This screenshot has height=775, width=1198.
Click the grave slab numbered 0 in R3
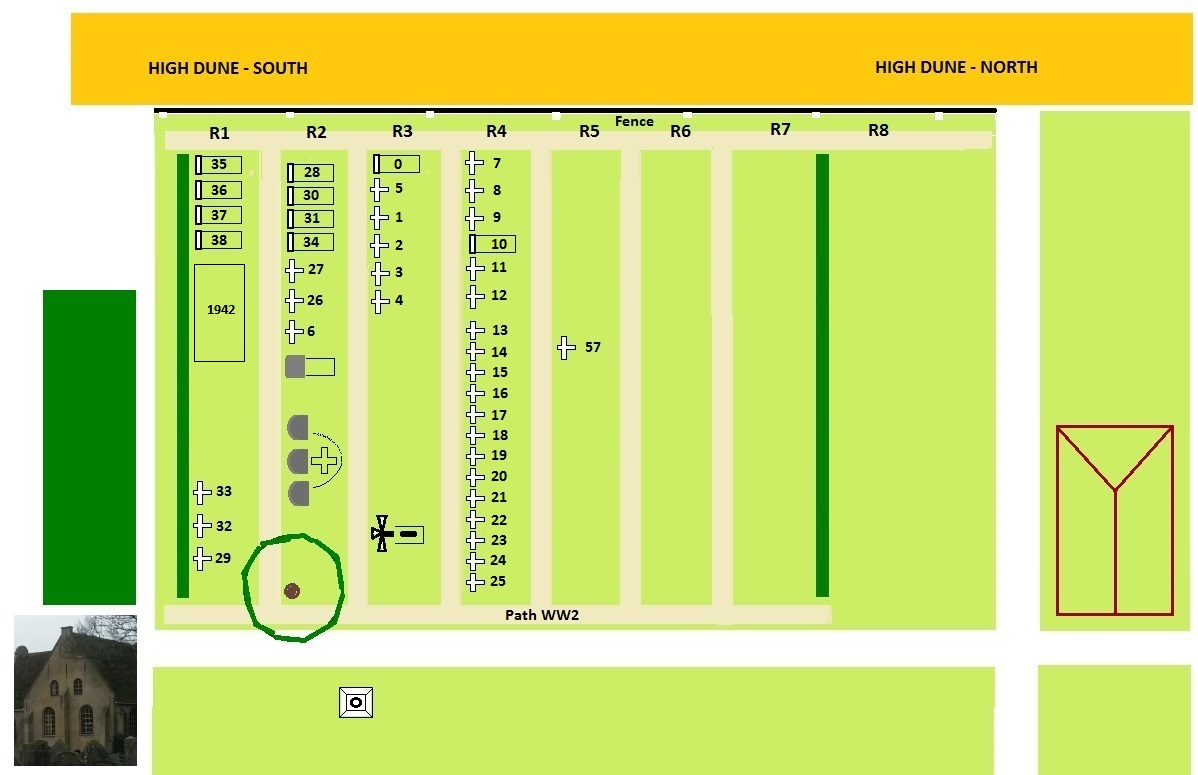click(x=396, y=164)
